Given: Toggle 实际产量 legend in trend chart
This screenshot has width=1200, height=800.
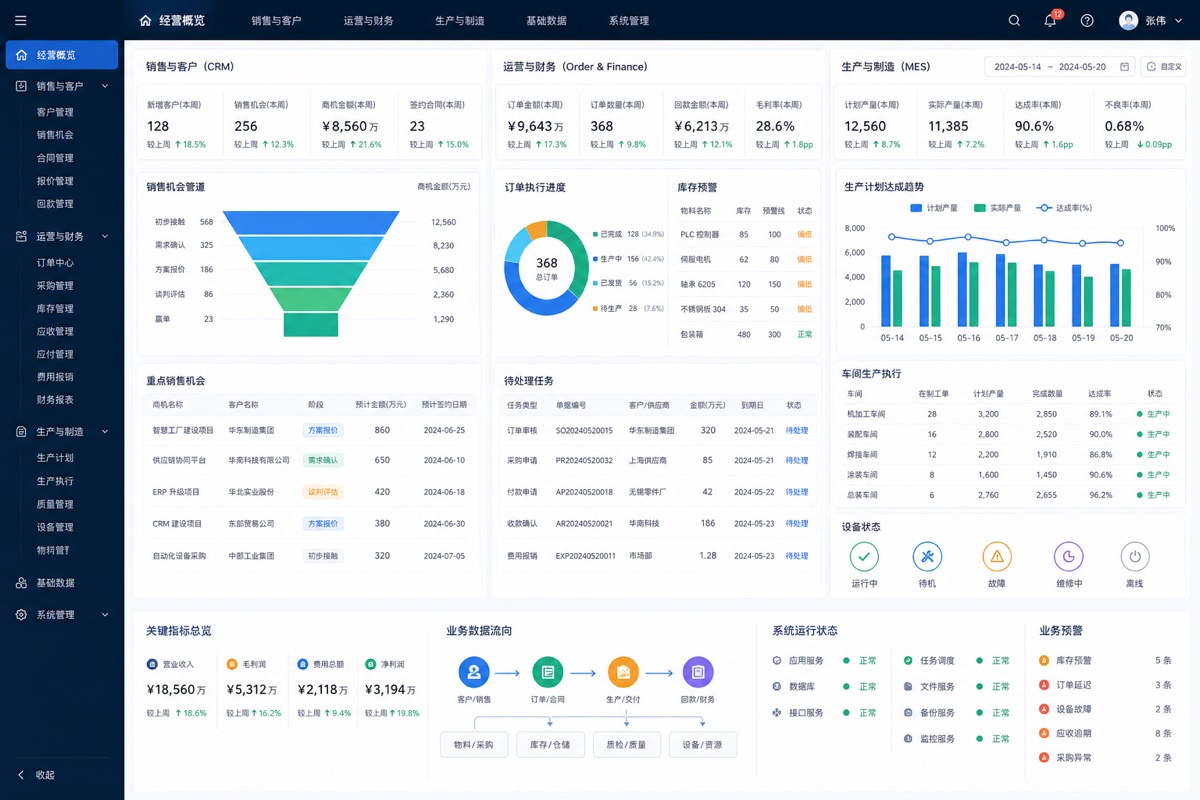Looking at the screenshot, I should [997, 208].
